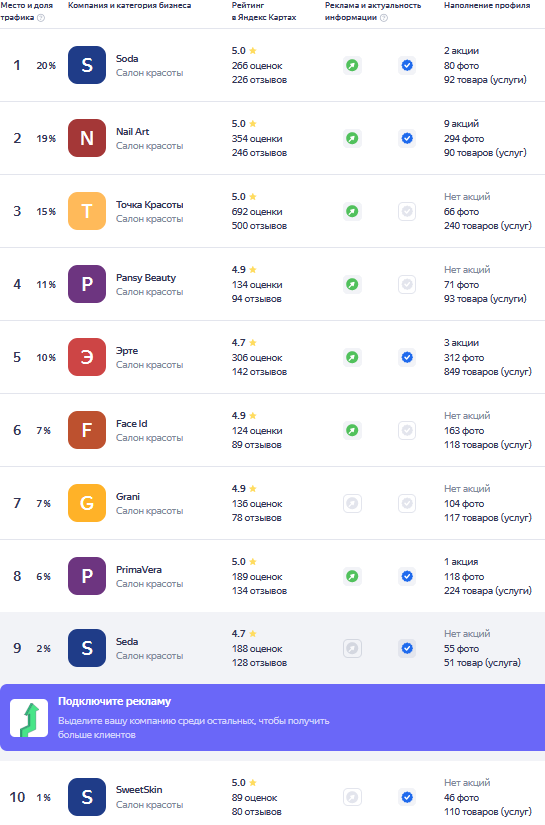Click the question mark next to "трафика"

41,17
